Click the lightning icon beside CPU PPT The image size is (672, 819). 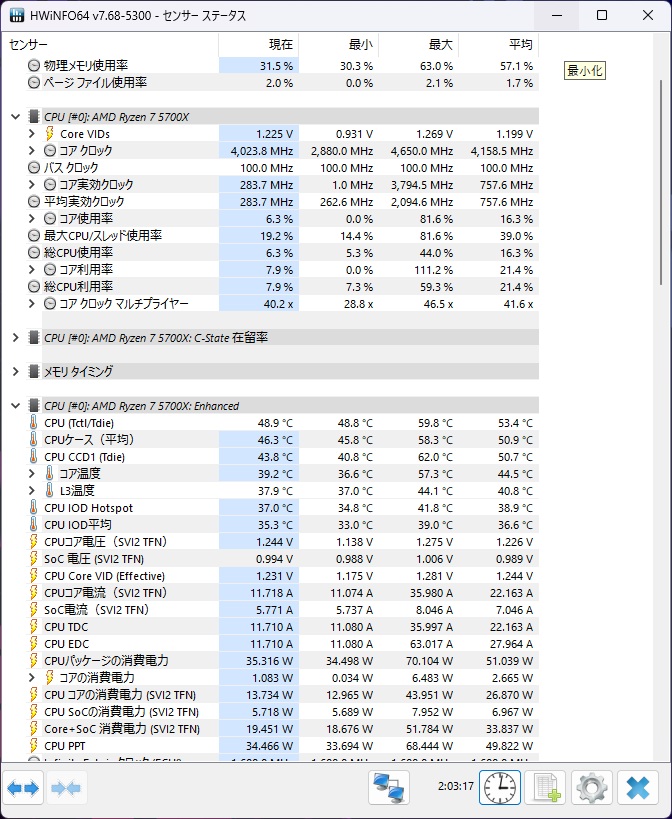click(x=33, y=745)
